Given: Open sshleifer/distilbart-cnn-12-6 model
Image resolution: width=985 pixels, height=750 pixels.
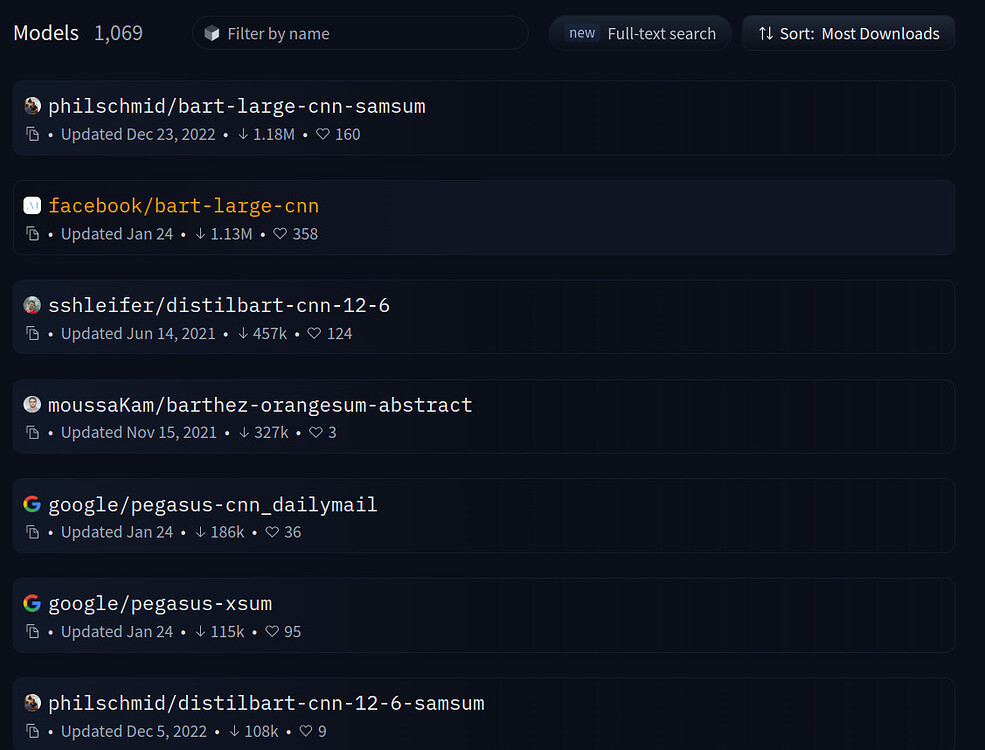Looking at the screenshot, I should click(x=219, y=305).
